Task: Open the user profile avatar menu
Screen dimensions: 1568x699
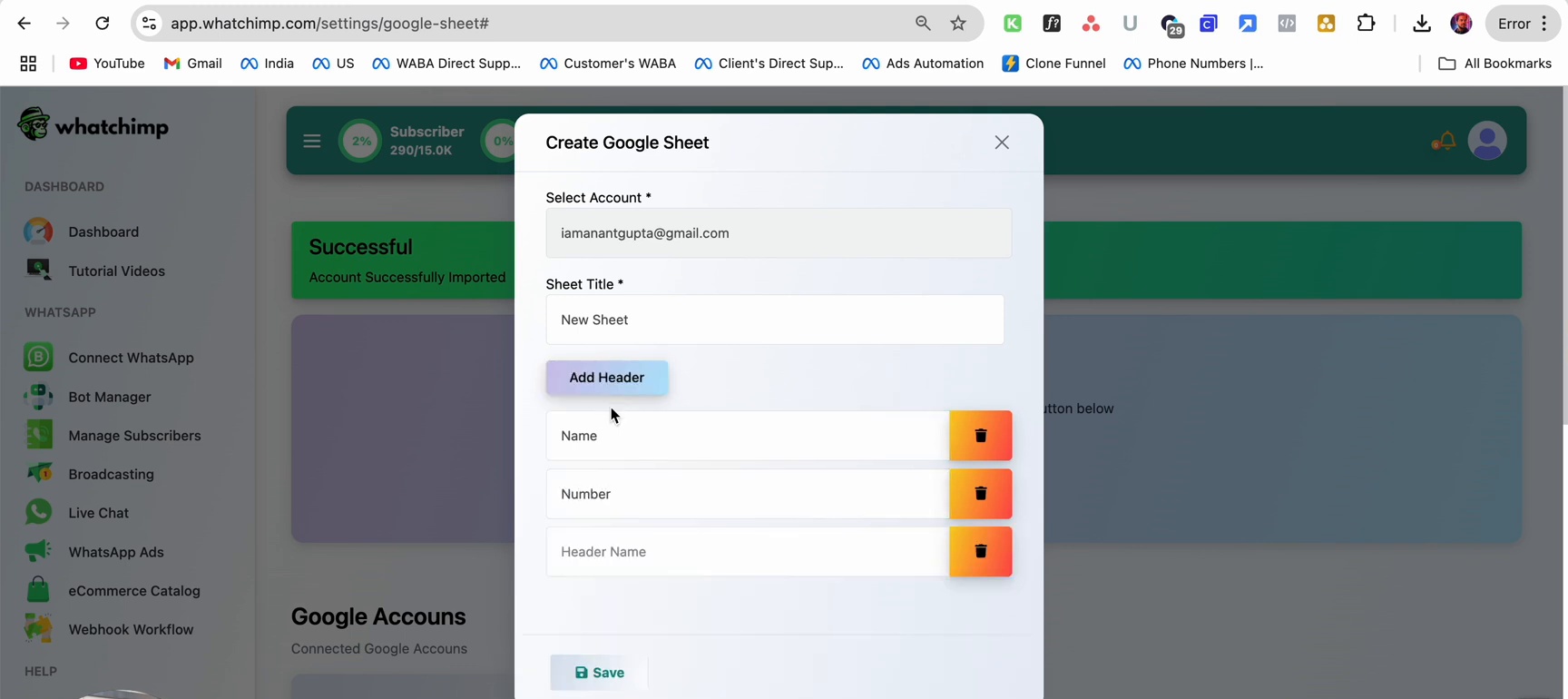Action: (x=1487, y=141)
